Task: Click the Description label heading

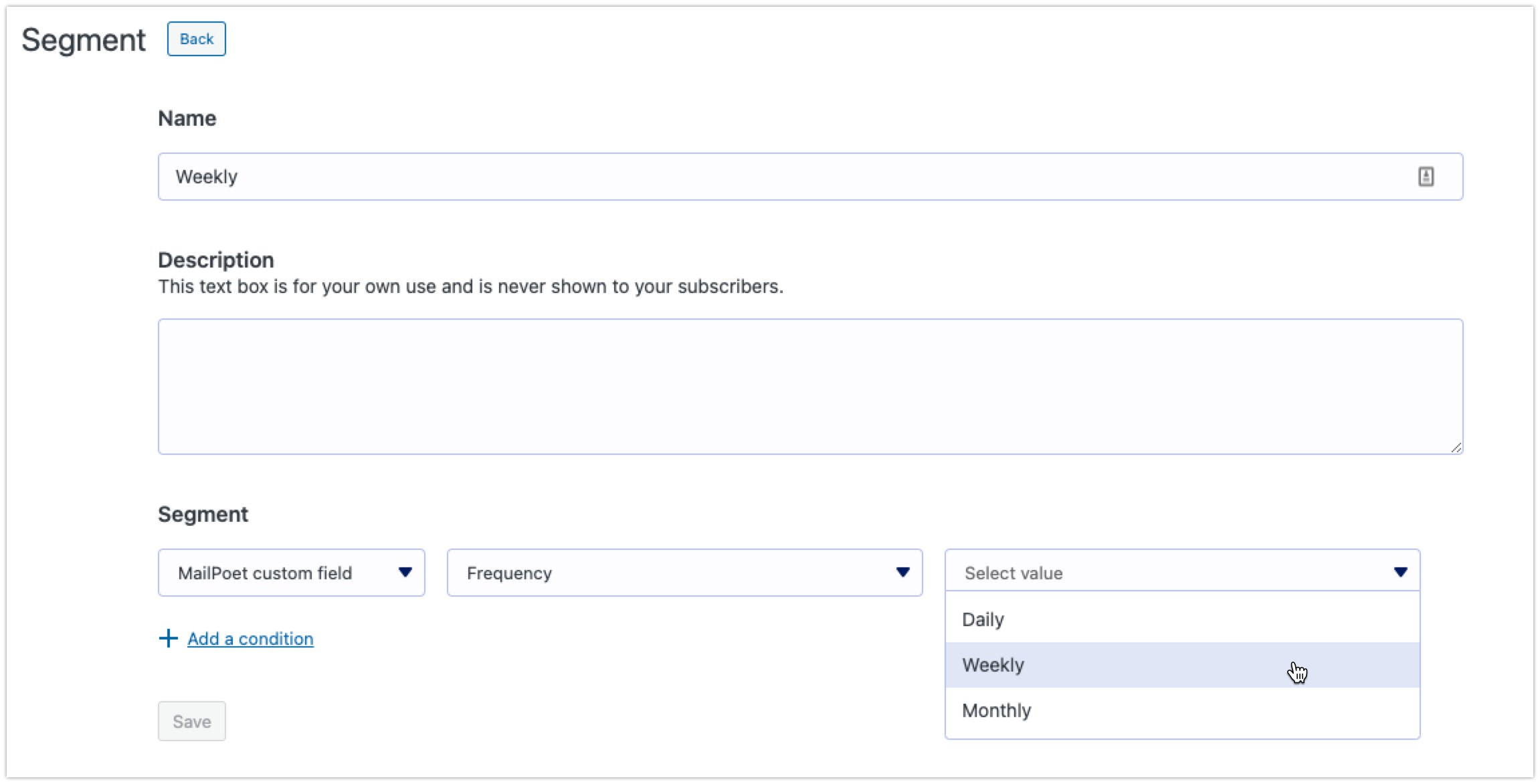Action: [215, 260]
